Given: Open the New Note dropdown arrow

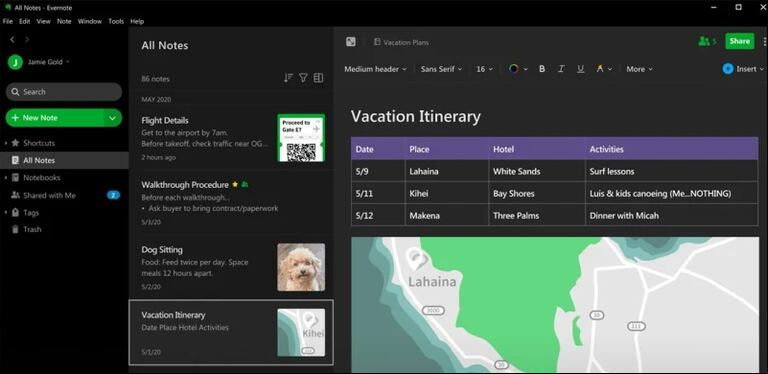Looking at the screenshot, I should (x=113, y=118).
